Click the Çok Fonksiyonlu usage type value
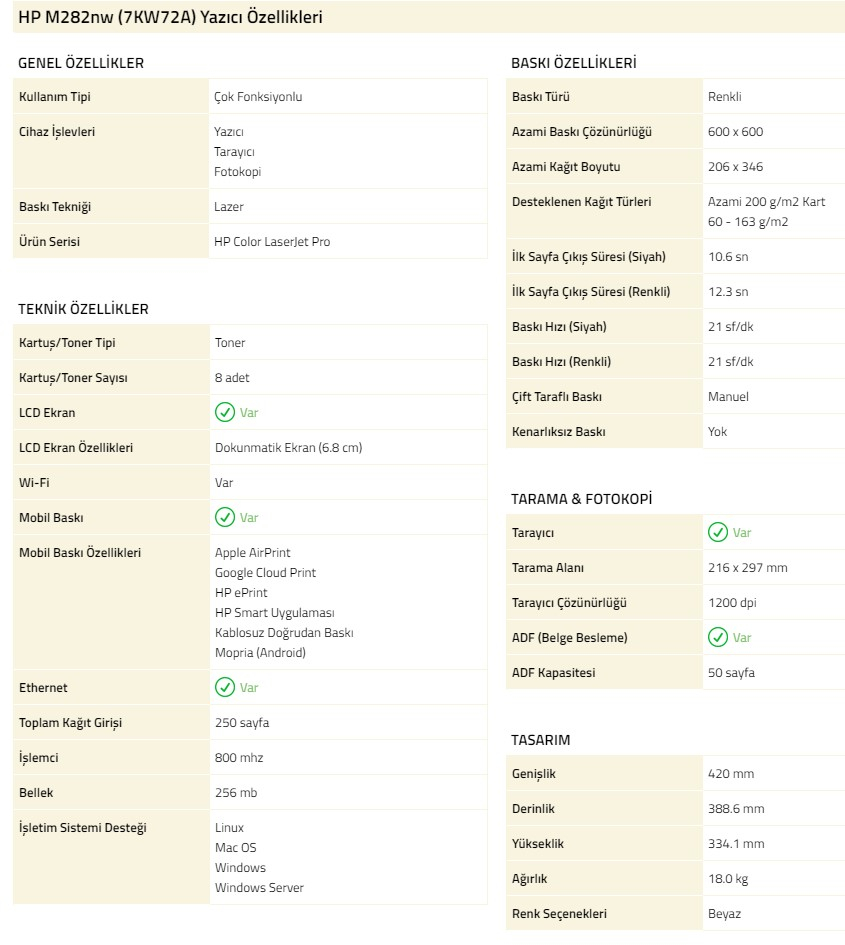 tap(258, 97)
